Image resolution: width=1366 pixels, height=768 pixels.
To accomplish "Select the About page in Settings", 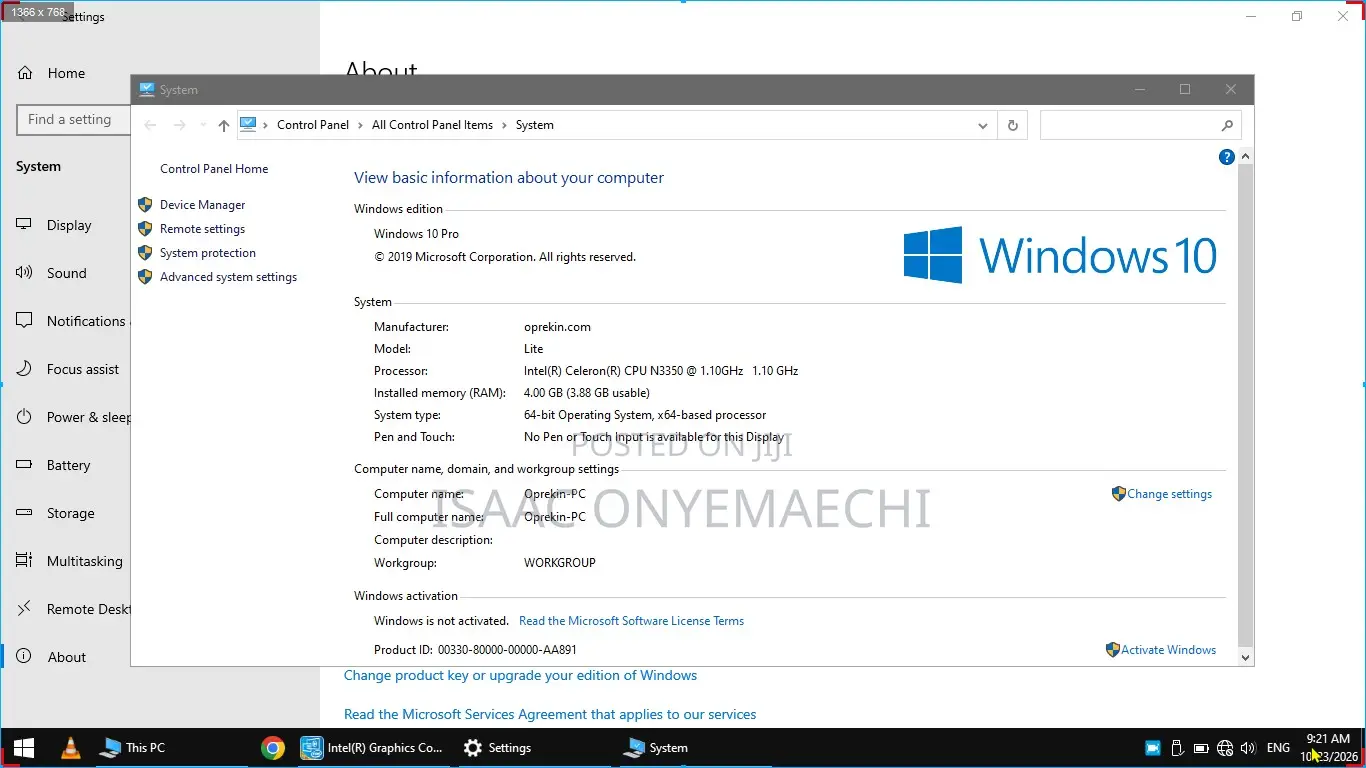I will pyautogui.click(x=67, y=657).
